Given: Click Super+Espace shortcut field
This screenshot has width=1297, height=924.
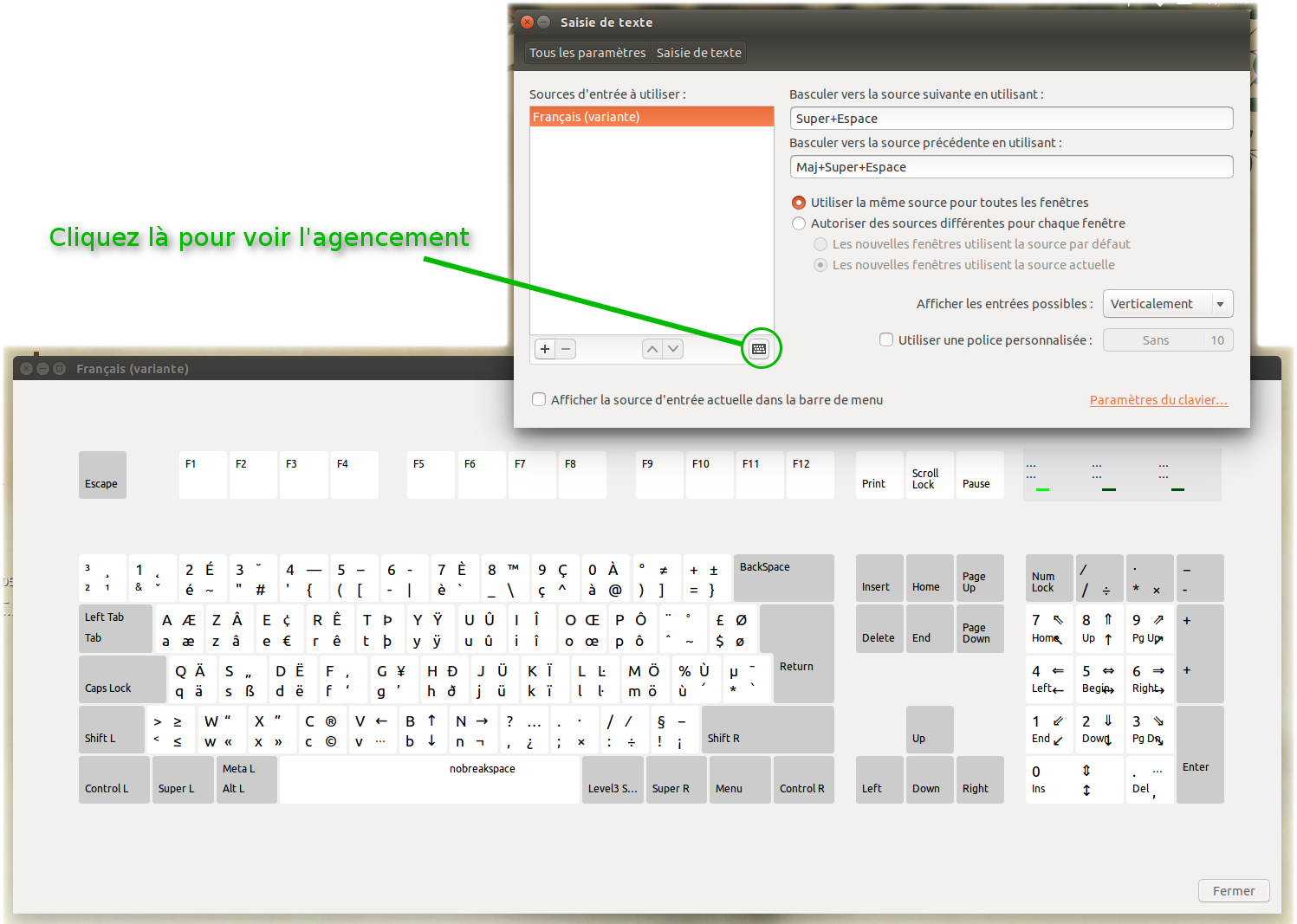Looking at the screenshot, I should pyautogui.click(x=1011, y=119).
